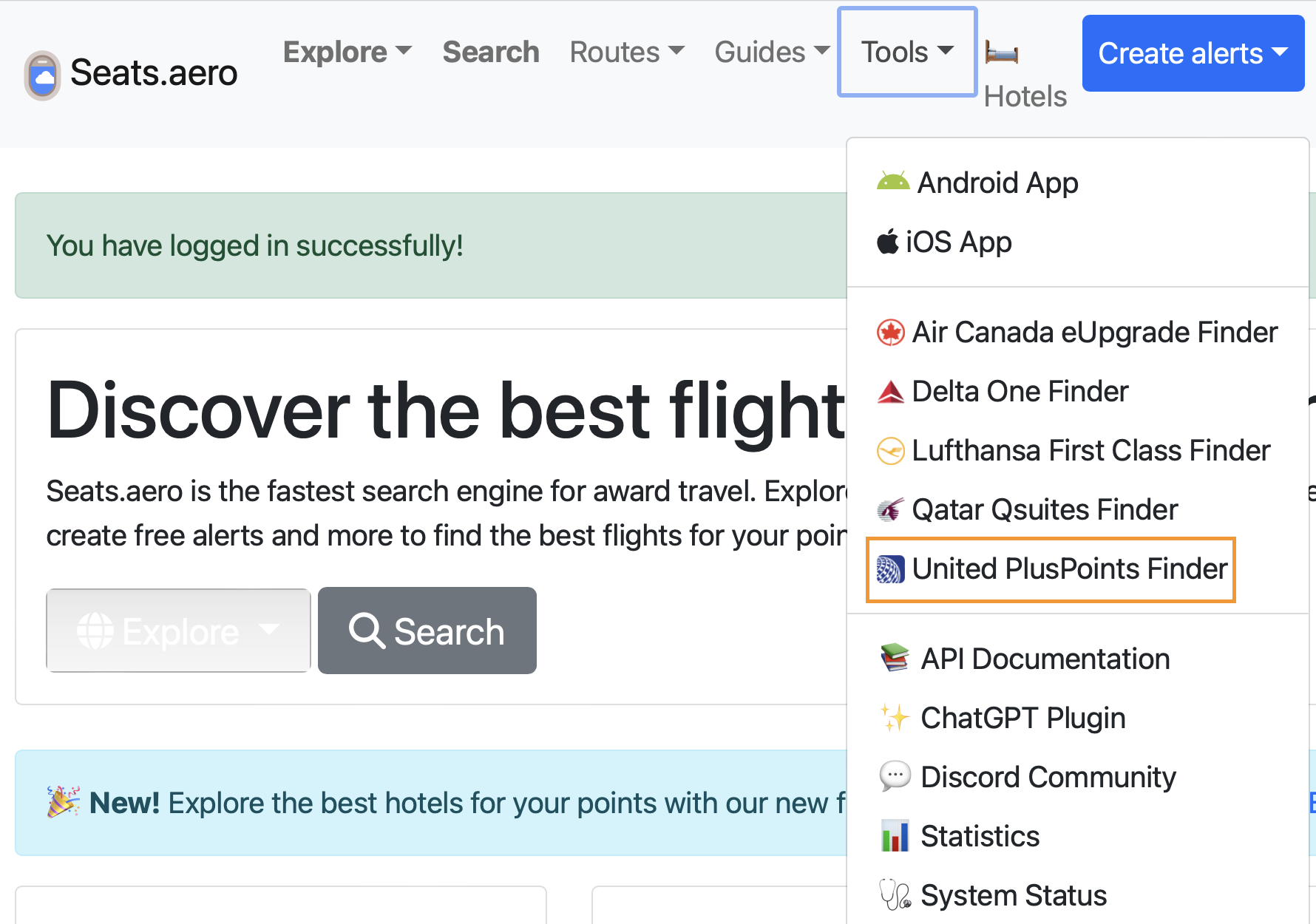Open Statistics via the bar chart icon

point(895,835)
